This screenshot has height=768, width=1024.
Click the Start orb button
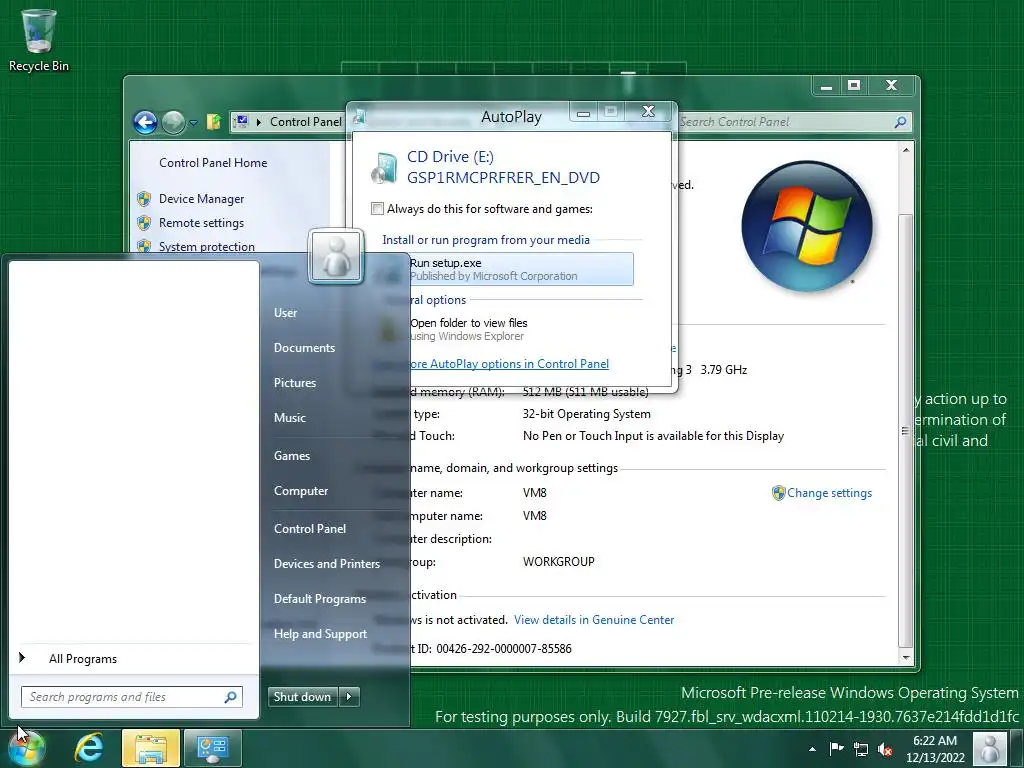(26, 748)
